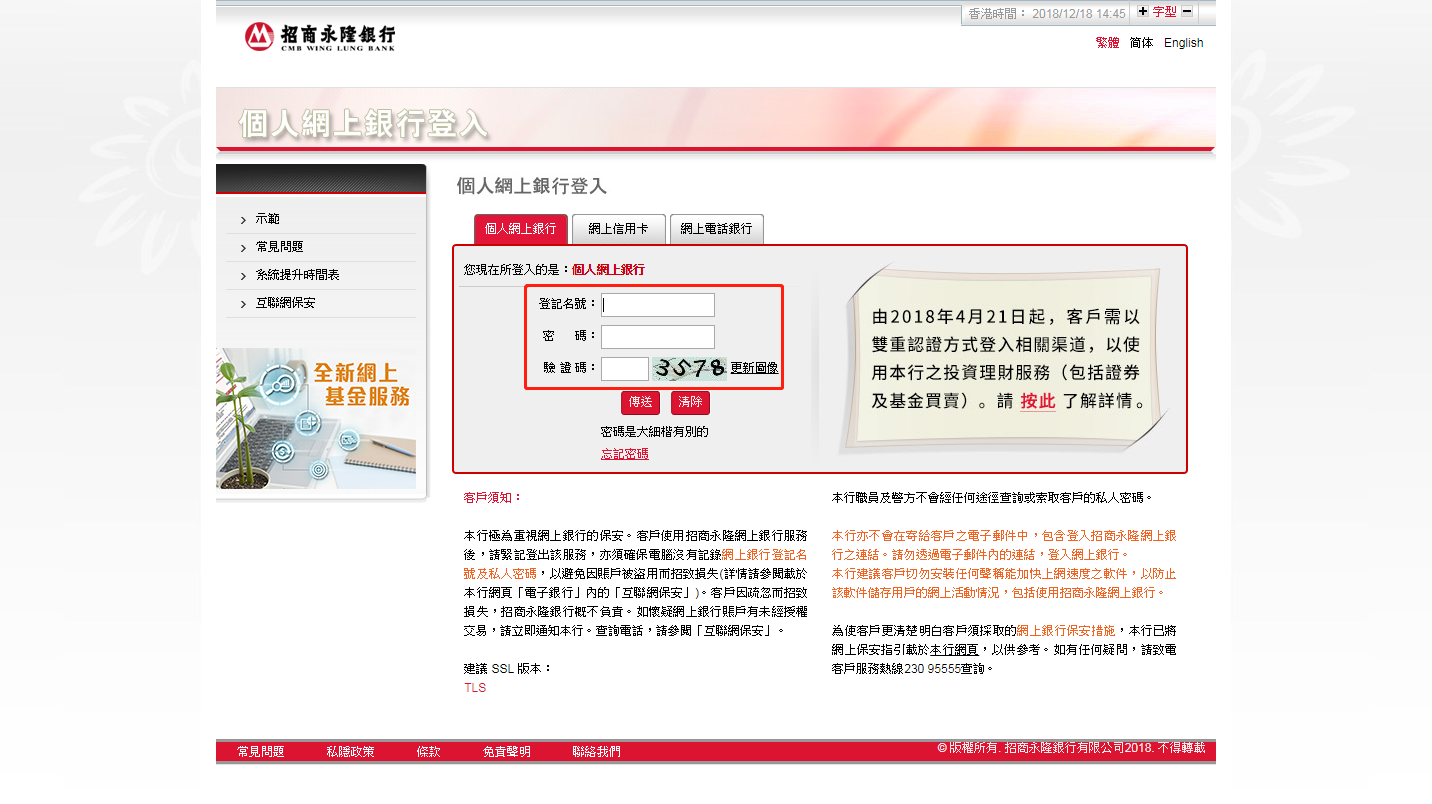Viewport: 1432px width, 804px height.
Task: Open footer 私隱政策 link
Action: point(350,752)
